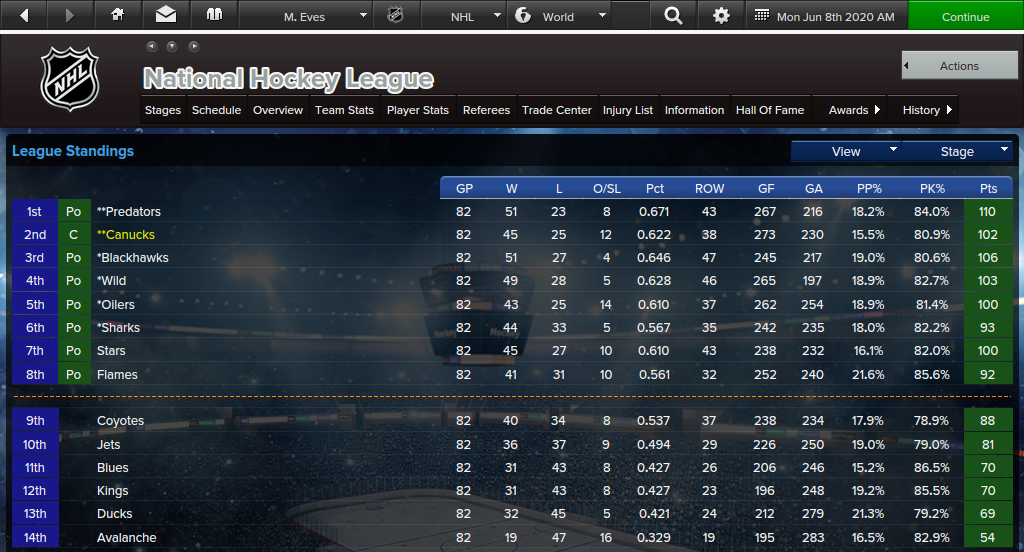This screenshot has width=1024, height=552.
Task: Open the Information tab
Action: (x=694, y=110)
